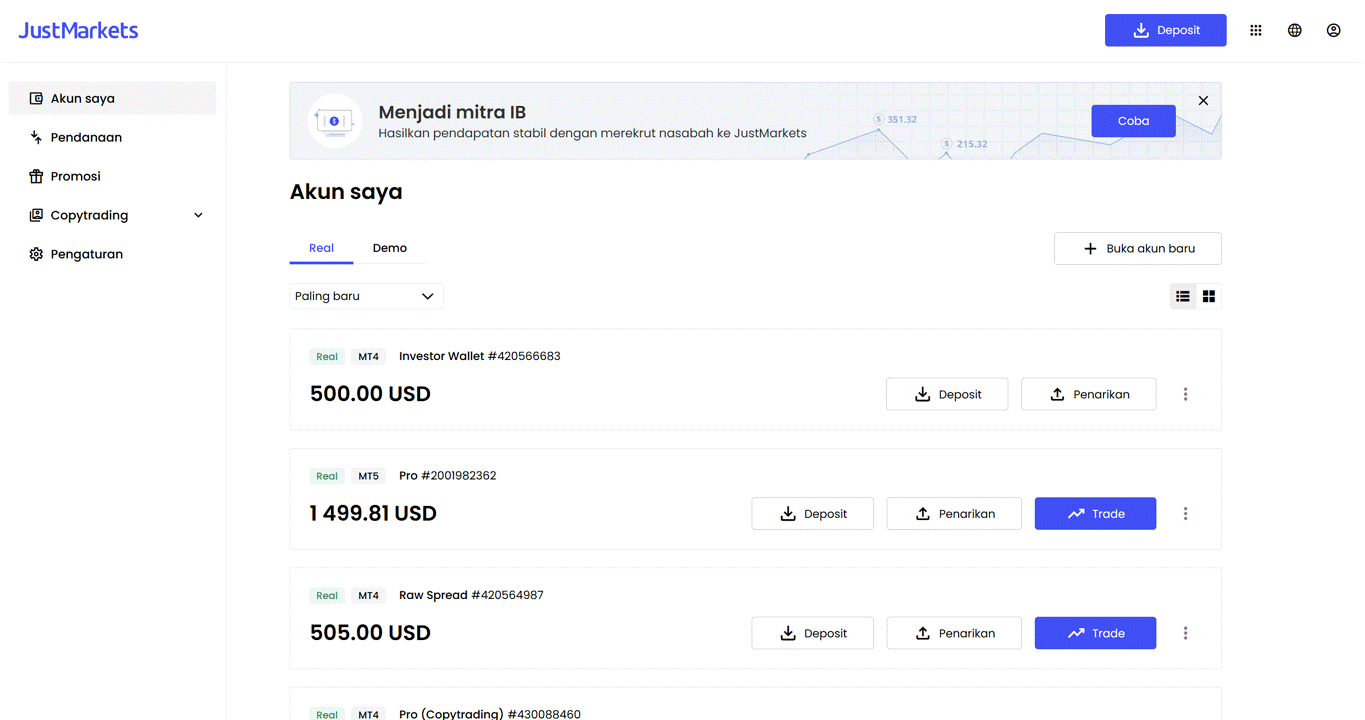Open the apps grid icon in header
This screenshot has width=1365, height=720.
[x=1256, y=30]
